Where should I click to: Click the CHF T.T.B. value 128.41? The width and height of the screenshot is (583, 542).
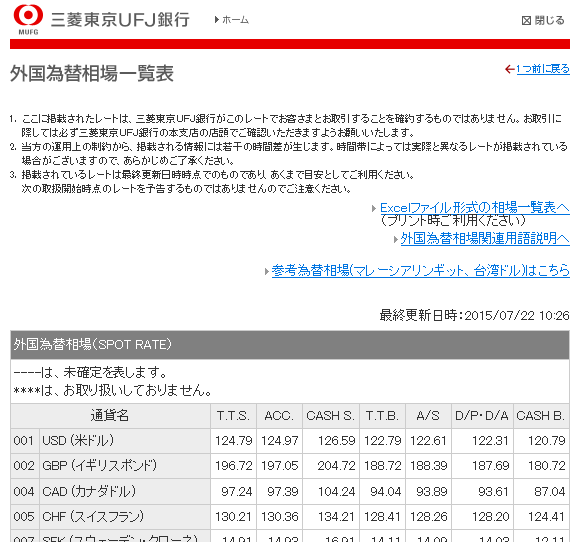tap(383, 517)
